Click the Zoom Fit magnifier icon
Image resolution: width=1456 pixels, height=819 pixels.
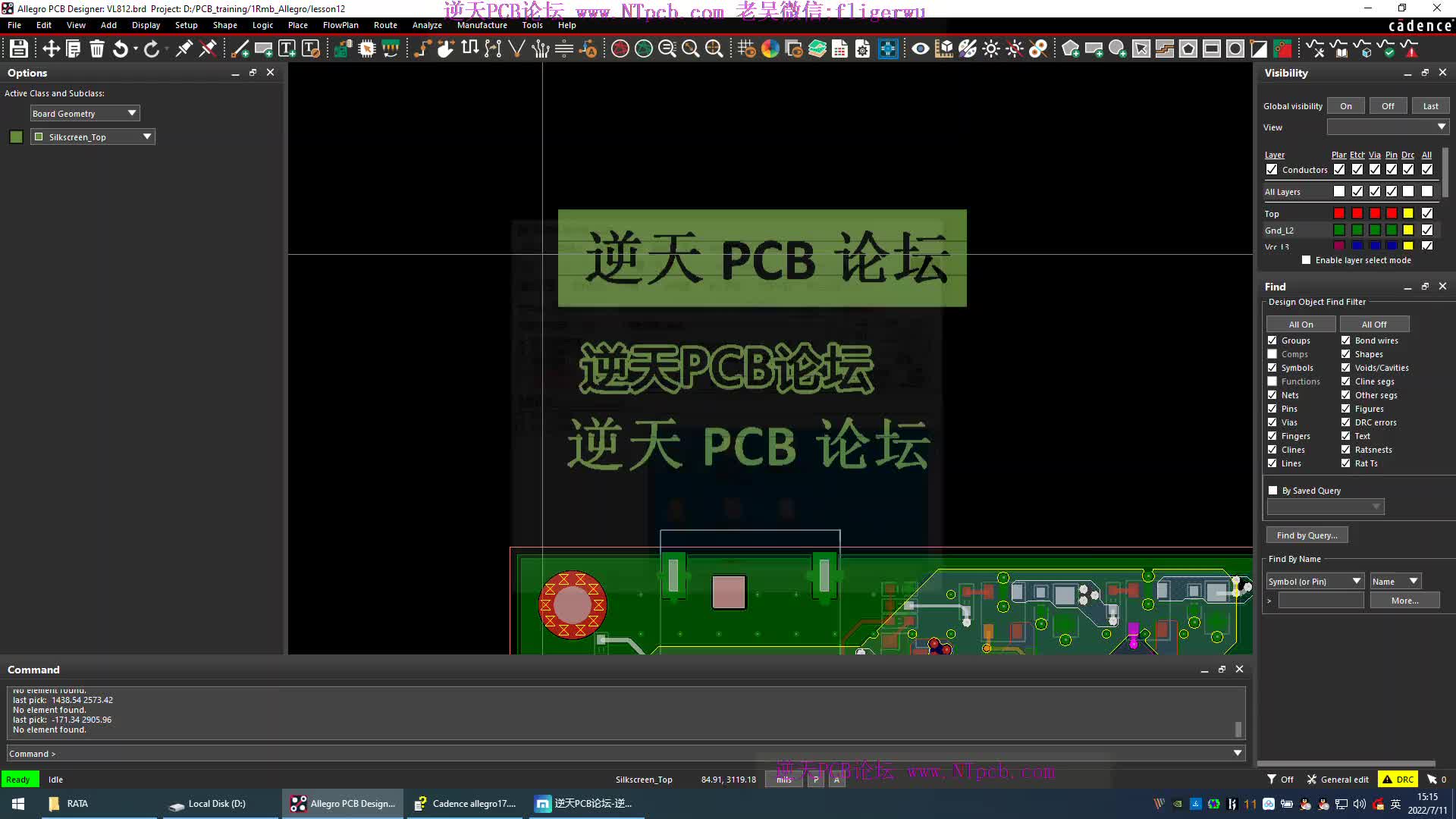point(691,49)
